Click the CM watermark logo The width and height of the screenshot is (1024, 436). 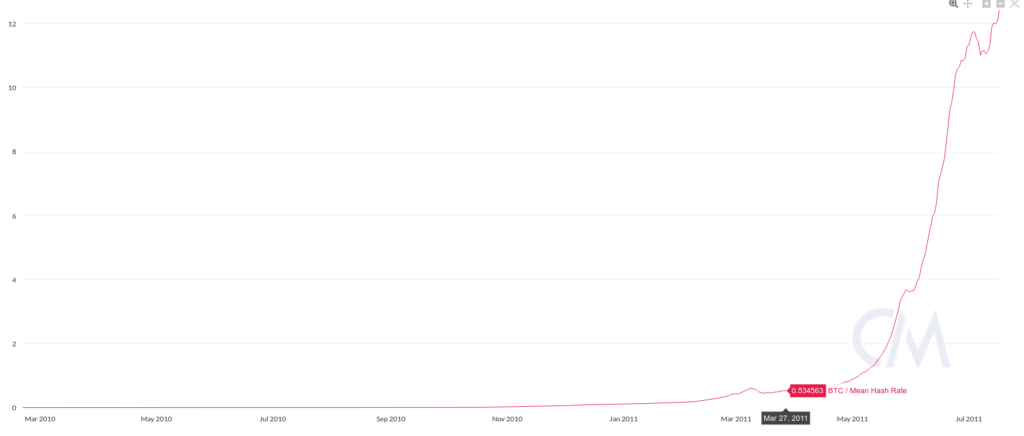[x=901, y=337]
